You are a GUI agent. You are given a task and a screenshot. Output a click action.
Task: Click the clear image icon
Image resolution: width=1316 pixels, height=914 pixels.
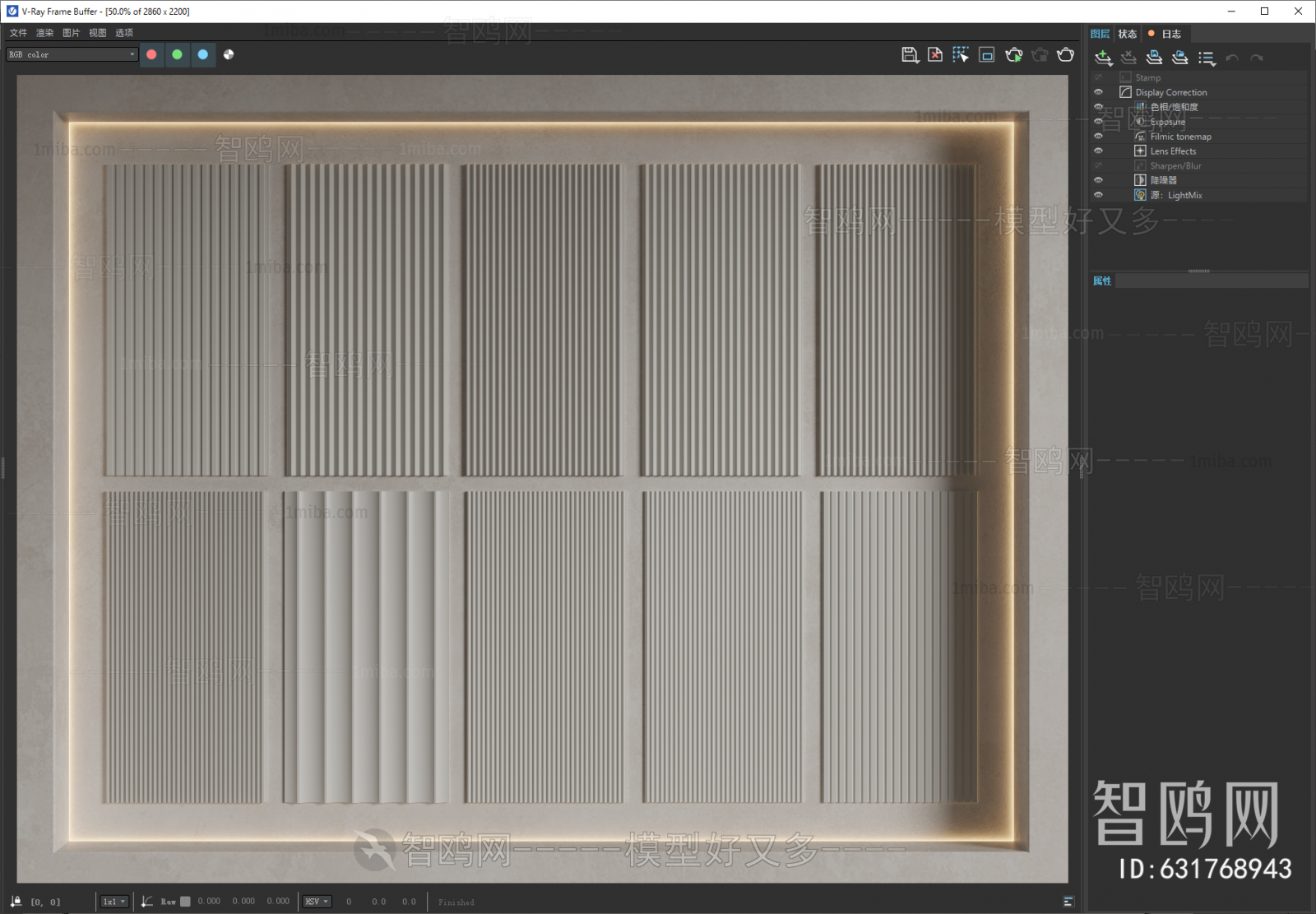point(935,55)
